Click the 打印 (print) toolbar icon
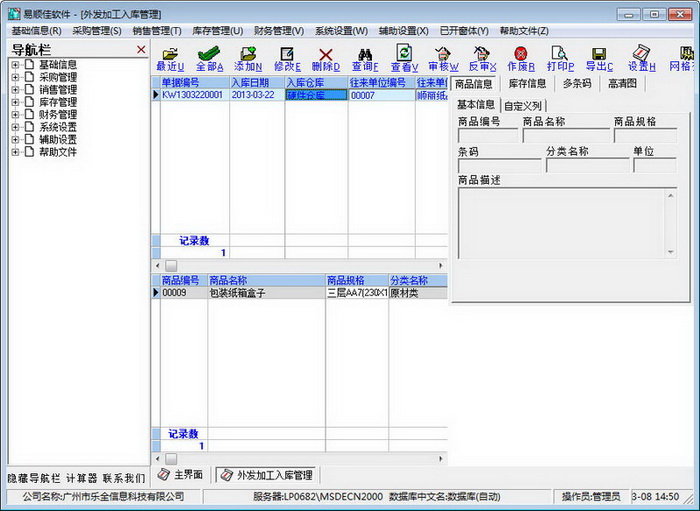Screen dimensions: 700x511 (x=559, y=58)
